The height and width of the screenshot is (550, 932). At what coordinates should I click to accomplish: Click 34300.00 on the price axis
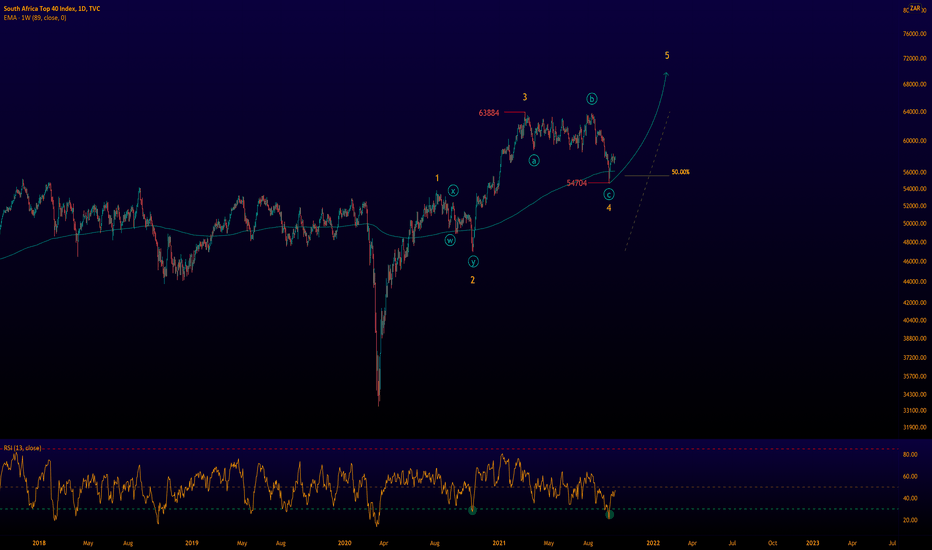coord(915,394)
